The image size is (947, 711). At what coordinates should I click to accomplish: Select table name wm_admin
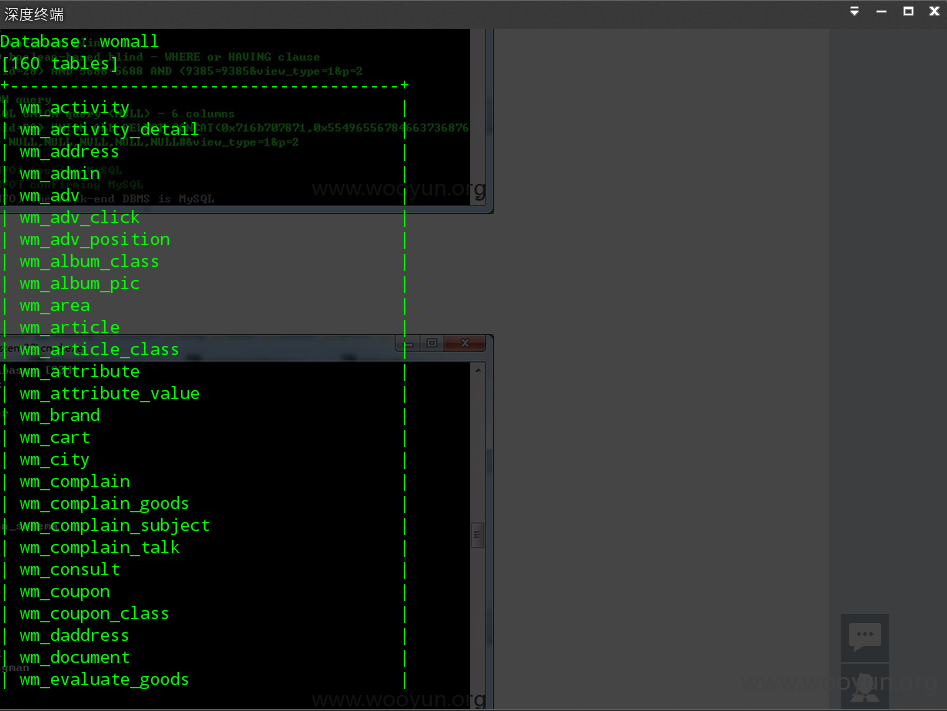pos(60,173)
